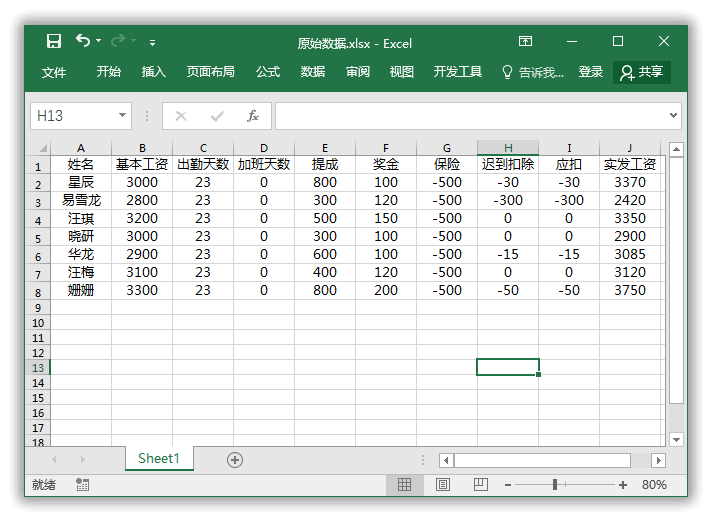This screenshot has width=710, height=527.
Task: Click the Undo arrow icon
Action: point(82,41)
